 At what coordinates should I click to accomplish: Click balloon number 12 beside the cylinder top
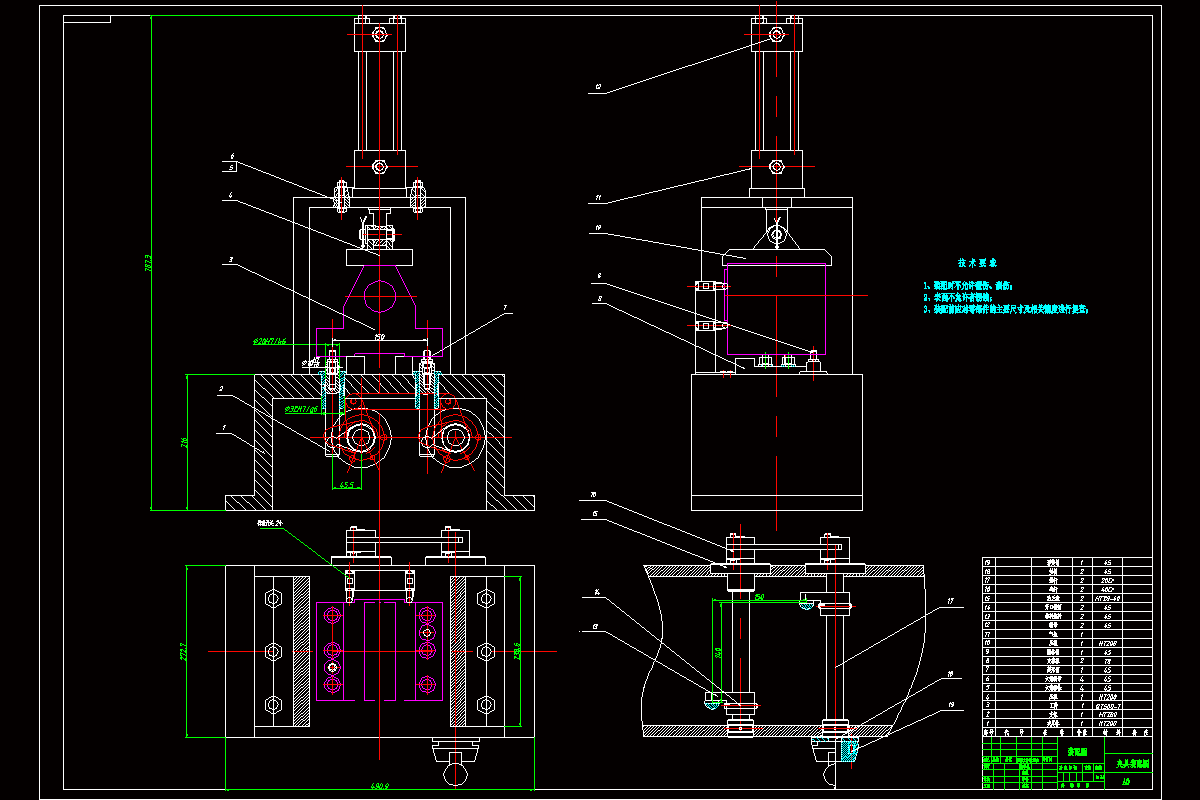pos(597,87)
